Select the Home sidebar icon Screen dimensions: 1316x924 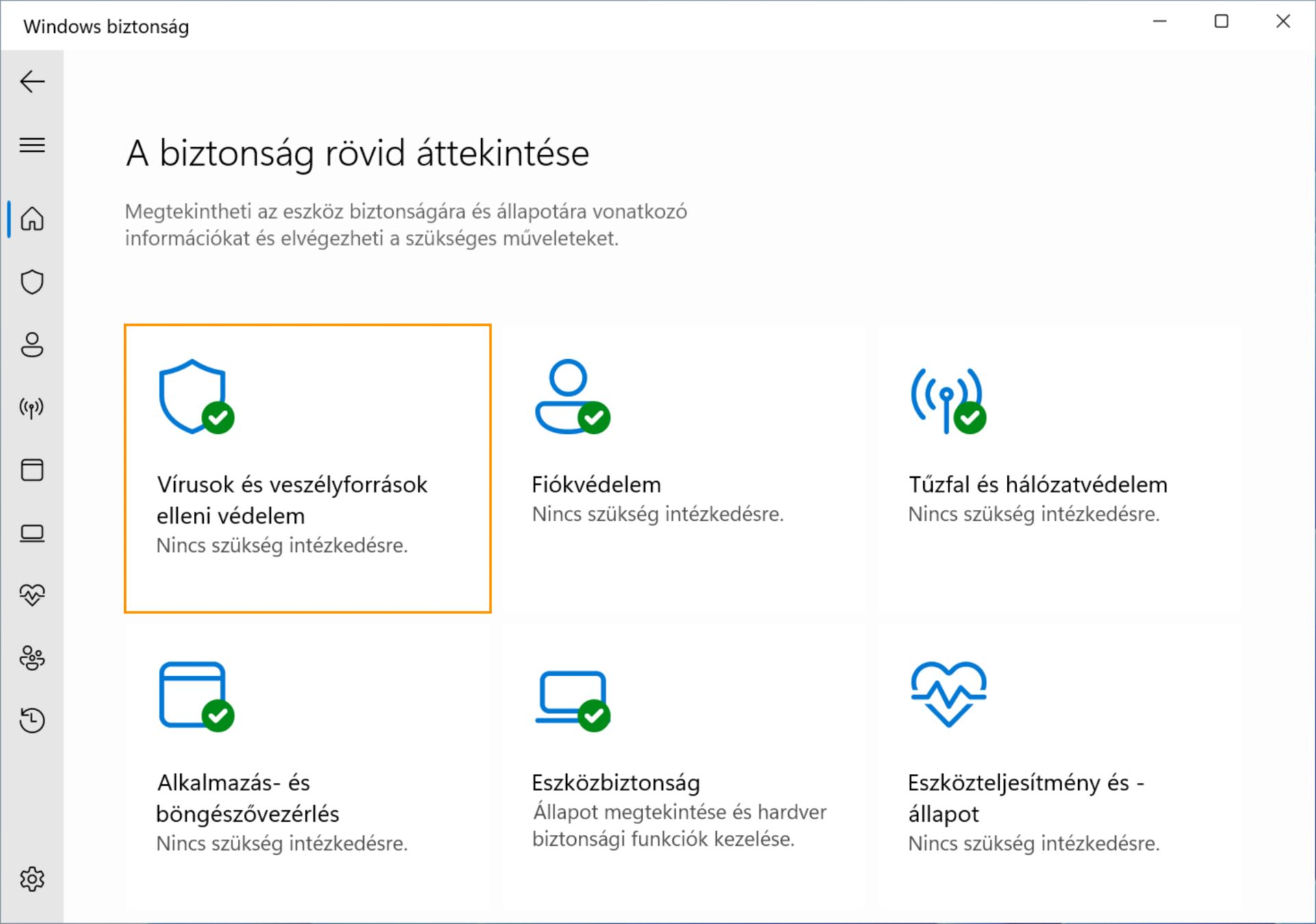point(32,219)
